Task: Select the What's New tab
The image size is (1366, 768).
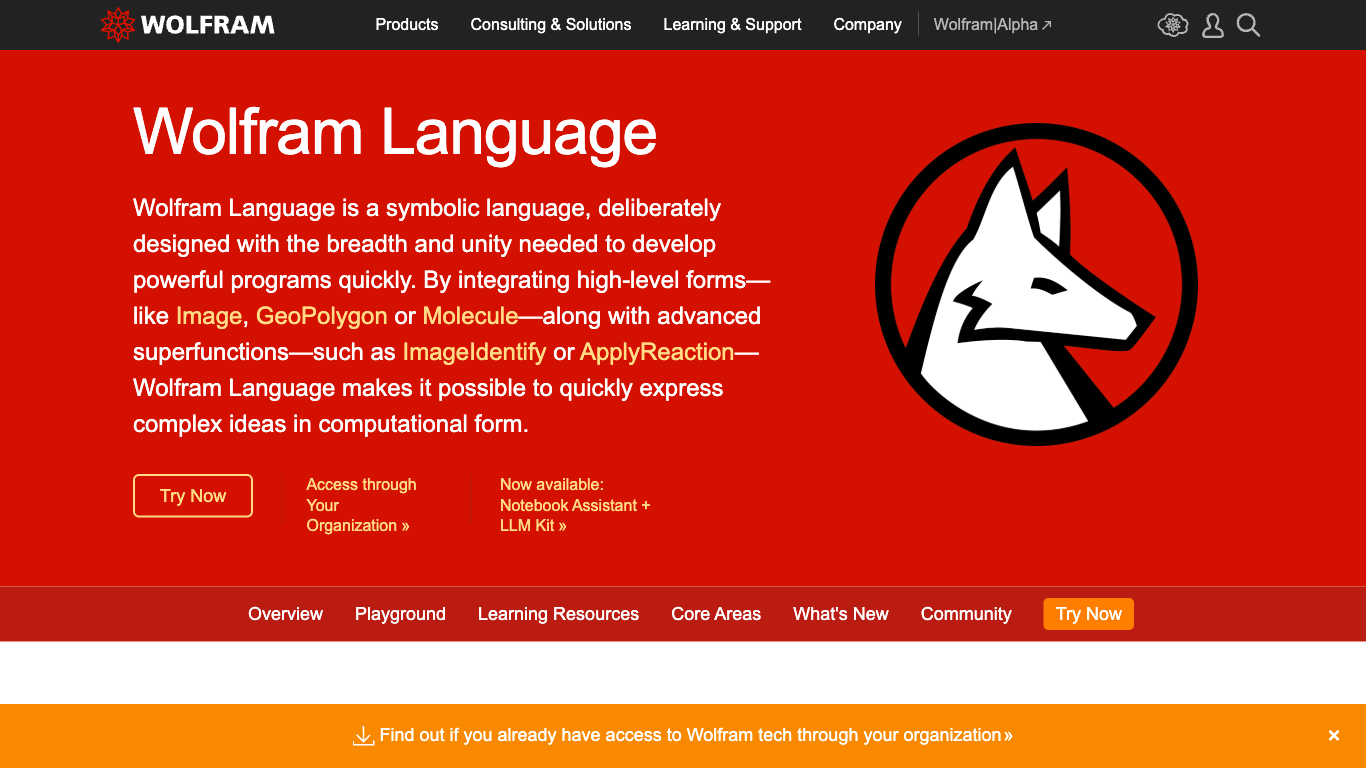Action: [x=841, y=614]
